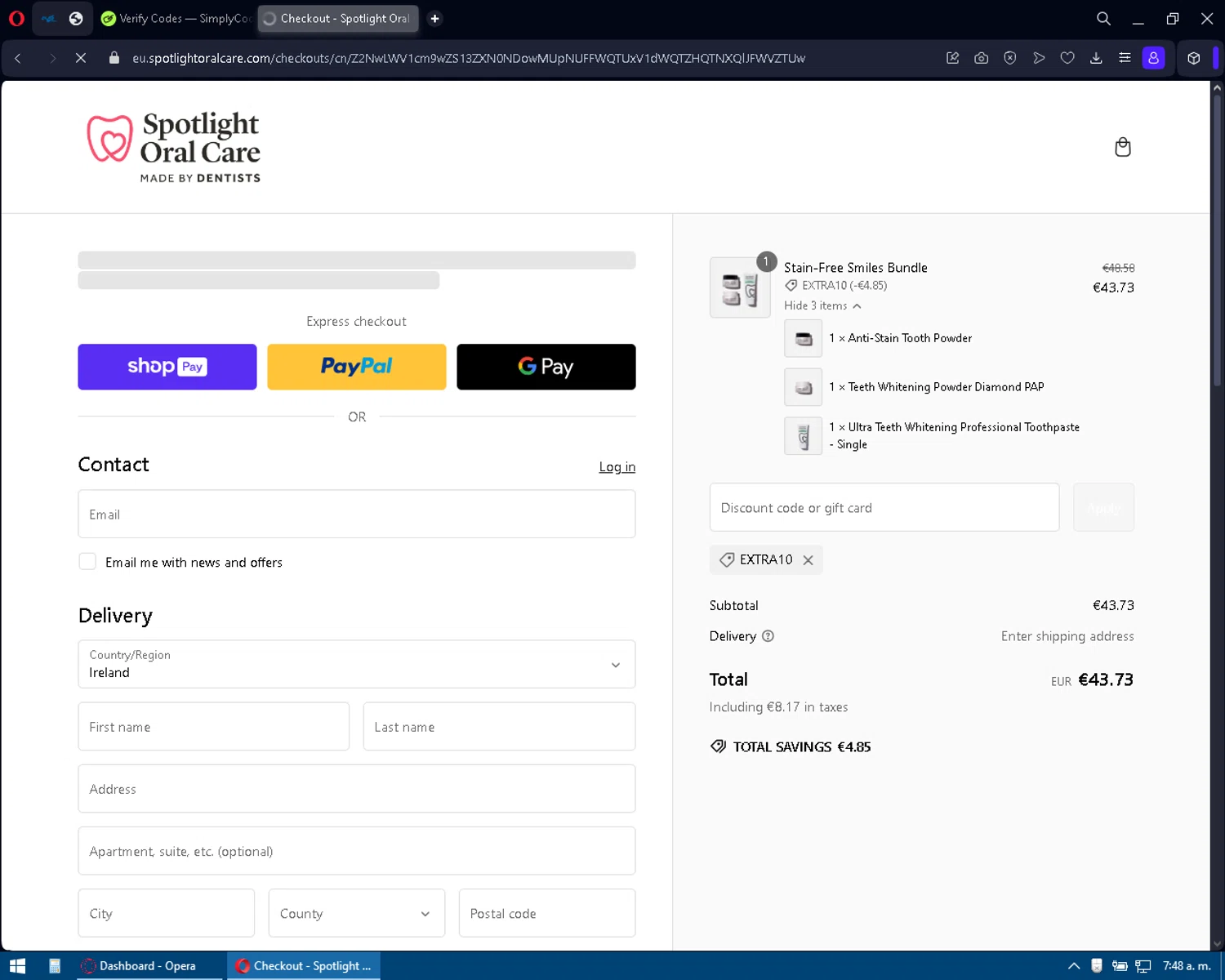Open the downloads icon
Screen dimensions: 1225x980
[x=1096, y=58]
